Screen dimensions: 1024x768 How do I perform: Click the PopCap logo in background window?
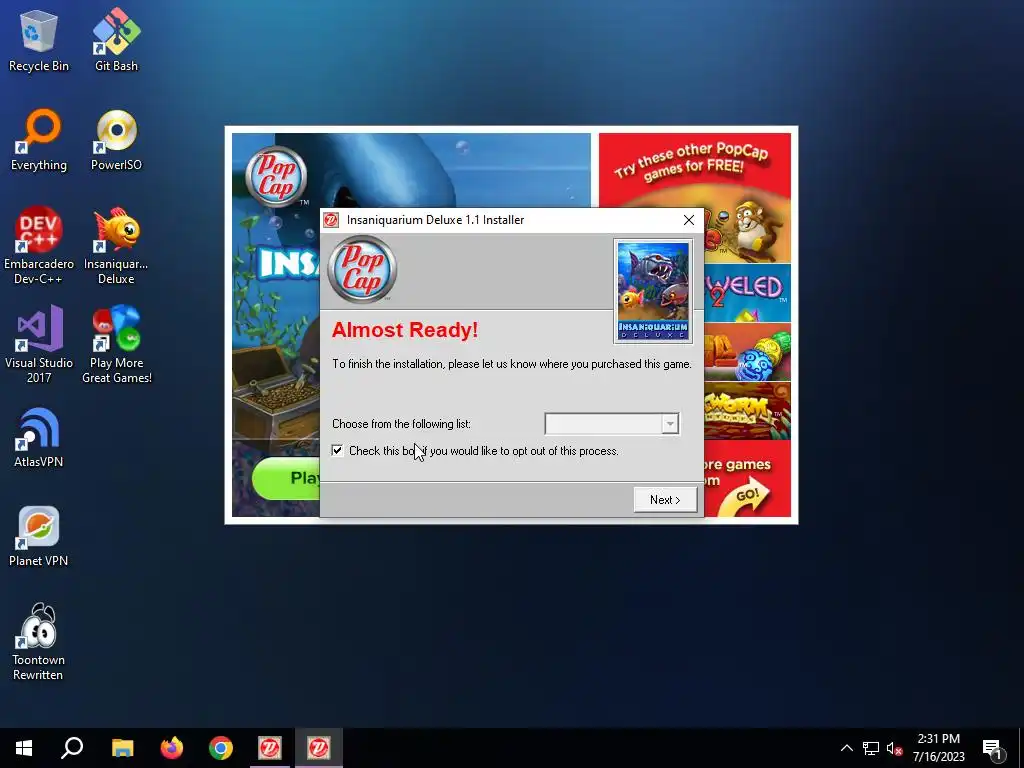pos(276,177)
